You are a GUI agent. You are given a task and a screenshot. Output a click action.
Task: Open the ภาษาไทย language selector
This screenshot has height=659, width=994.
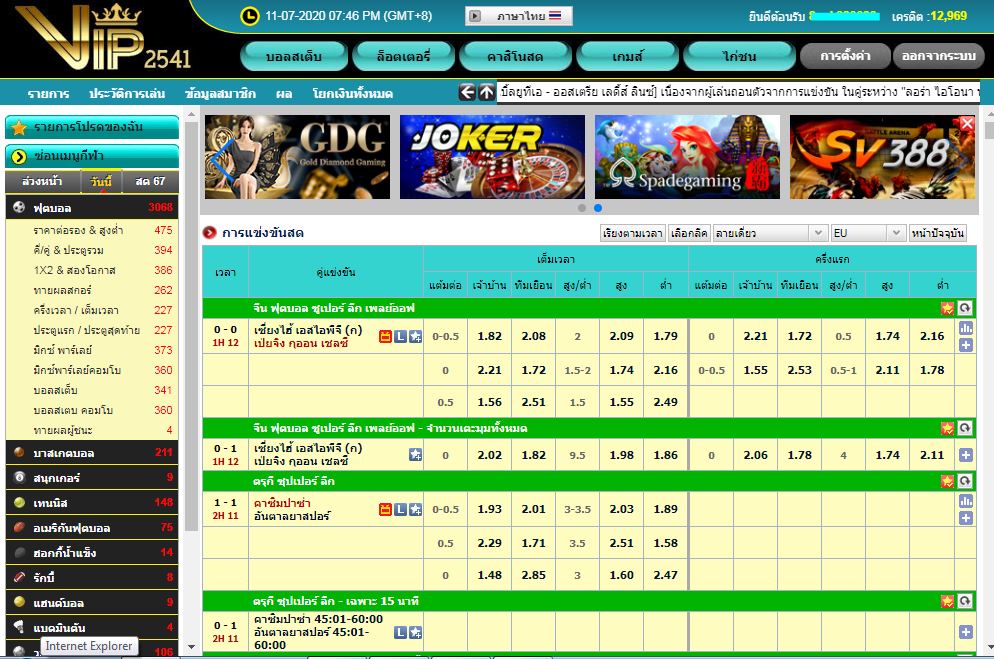pyautogui.click(x=519, y=16)
